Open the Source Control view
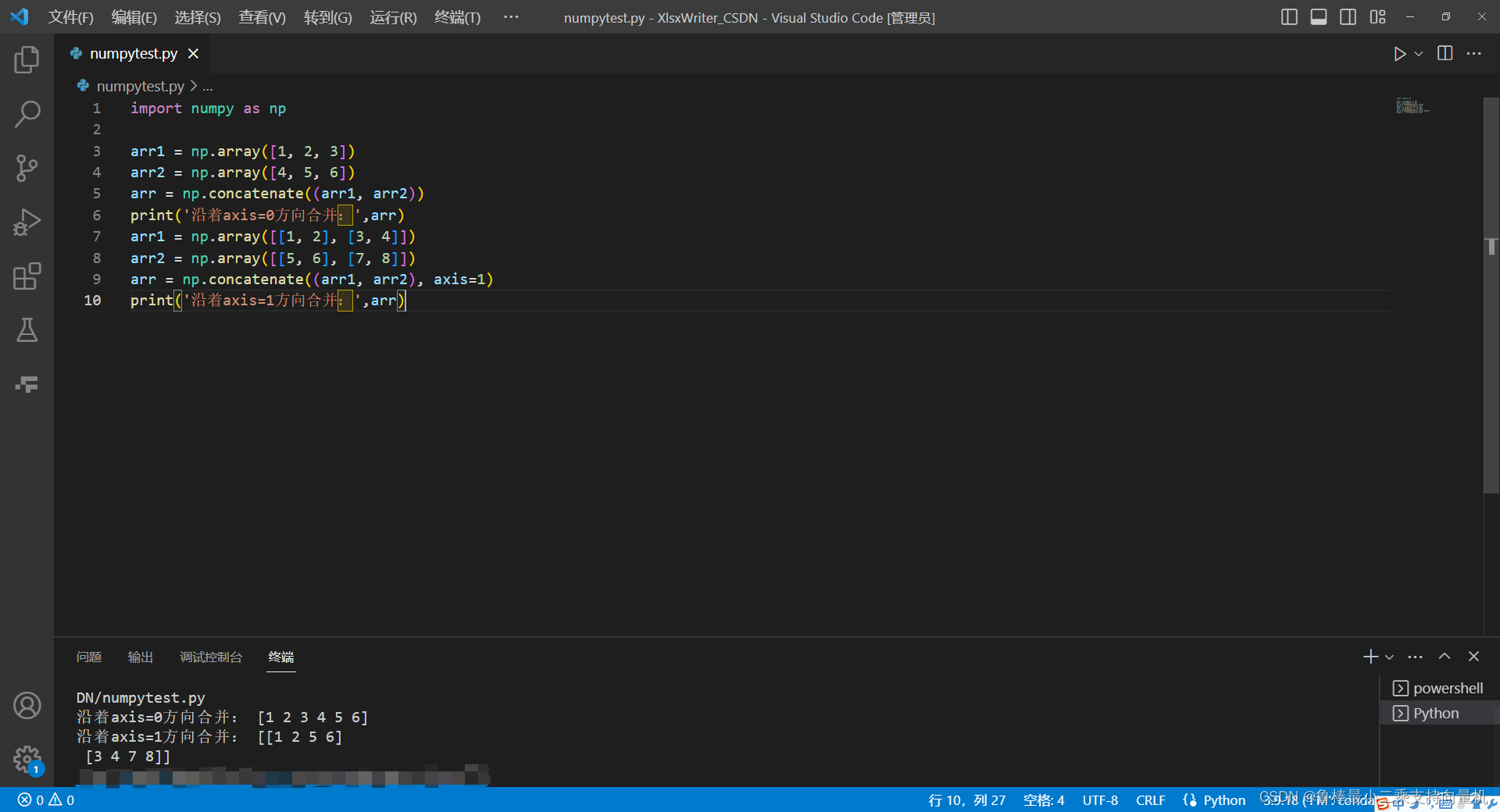The image size is (1500, 812). [27, 168]
